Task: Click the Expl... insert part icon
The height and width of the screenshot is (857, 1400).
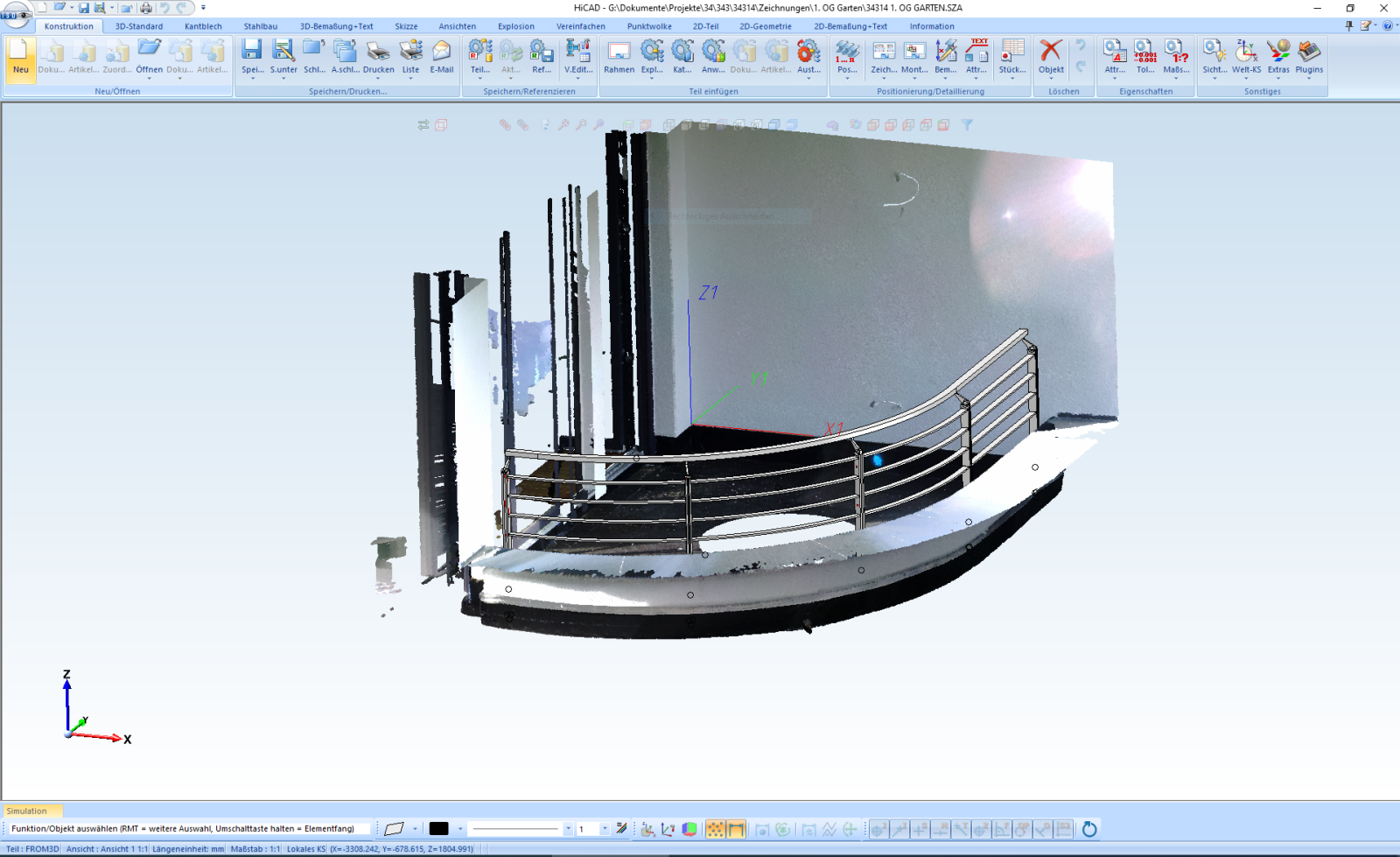Action: (652, 51)
